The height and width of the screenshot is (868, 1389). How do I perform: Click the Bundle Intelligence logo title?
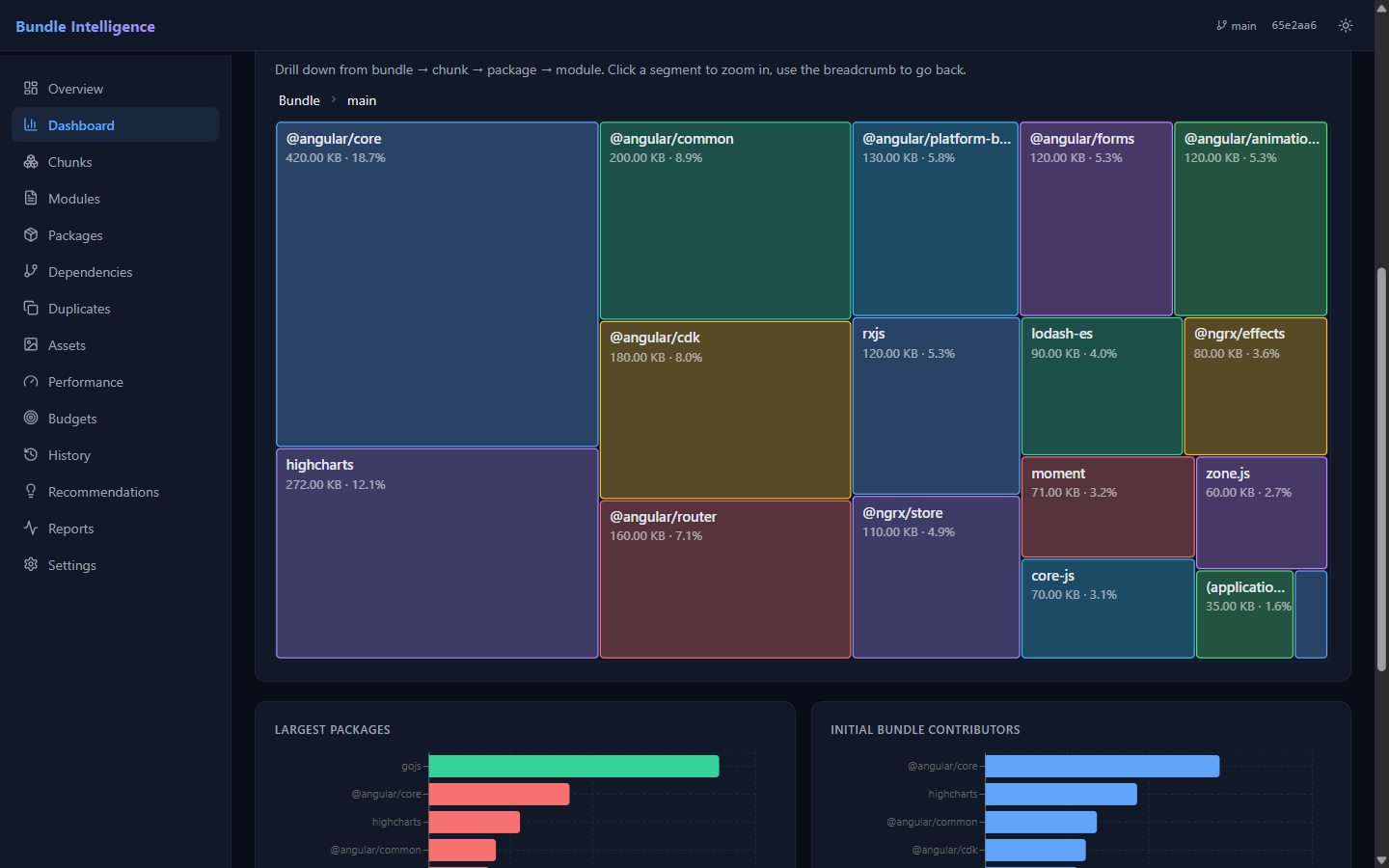pos(85,26)
